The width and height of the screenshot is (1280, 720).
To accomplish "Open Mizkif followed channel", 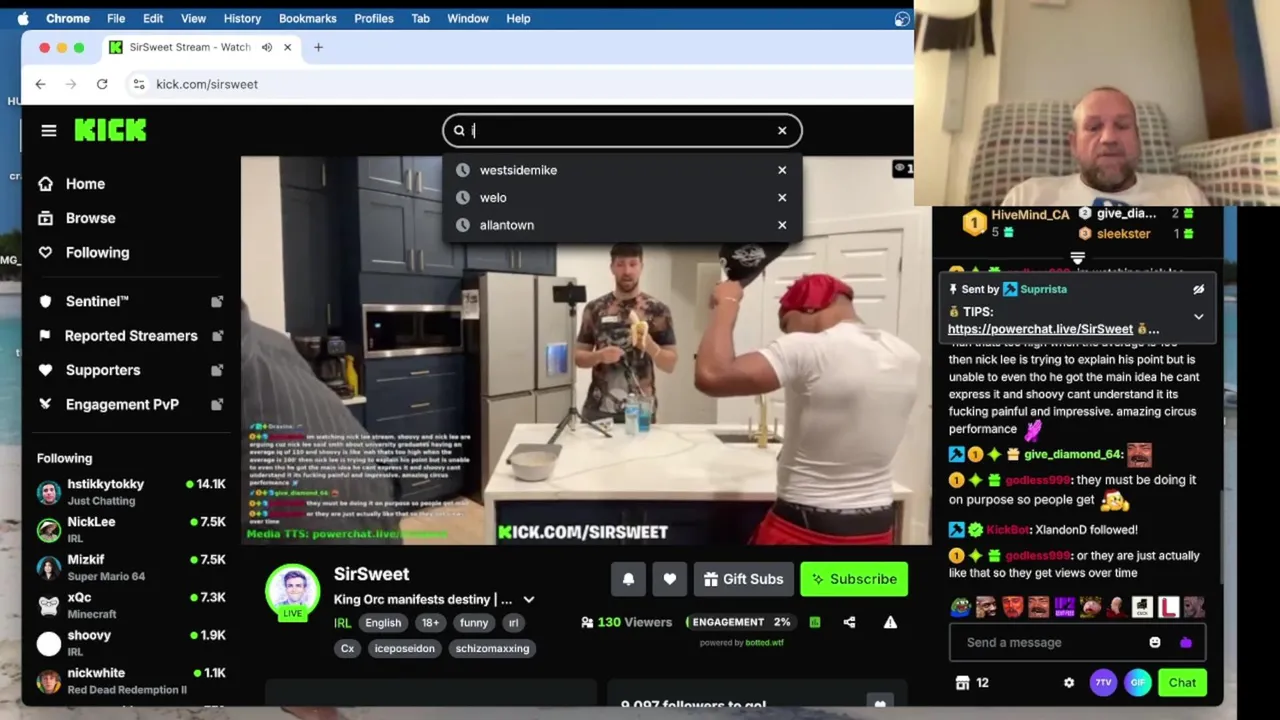I will pyautogui.click(x=131, y=568).
